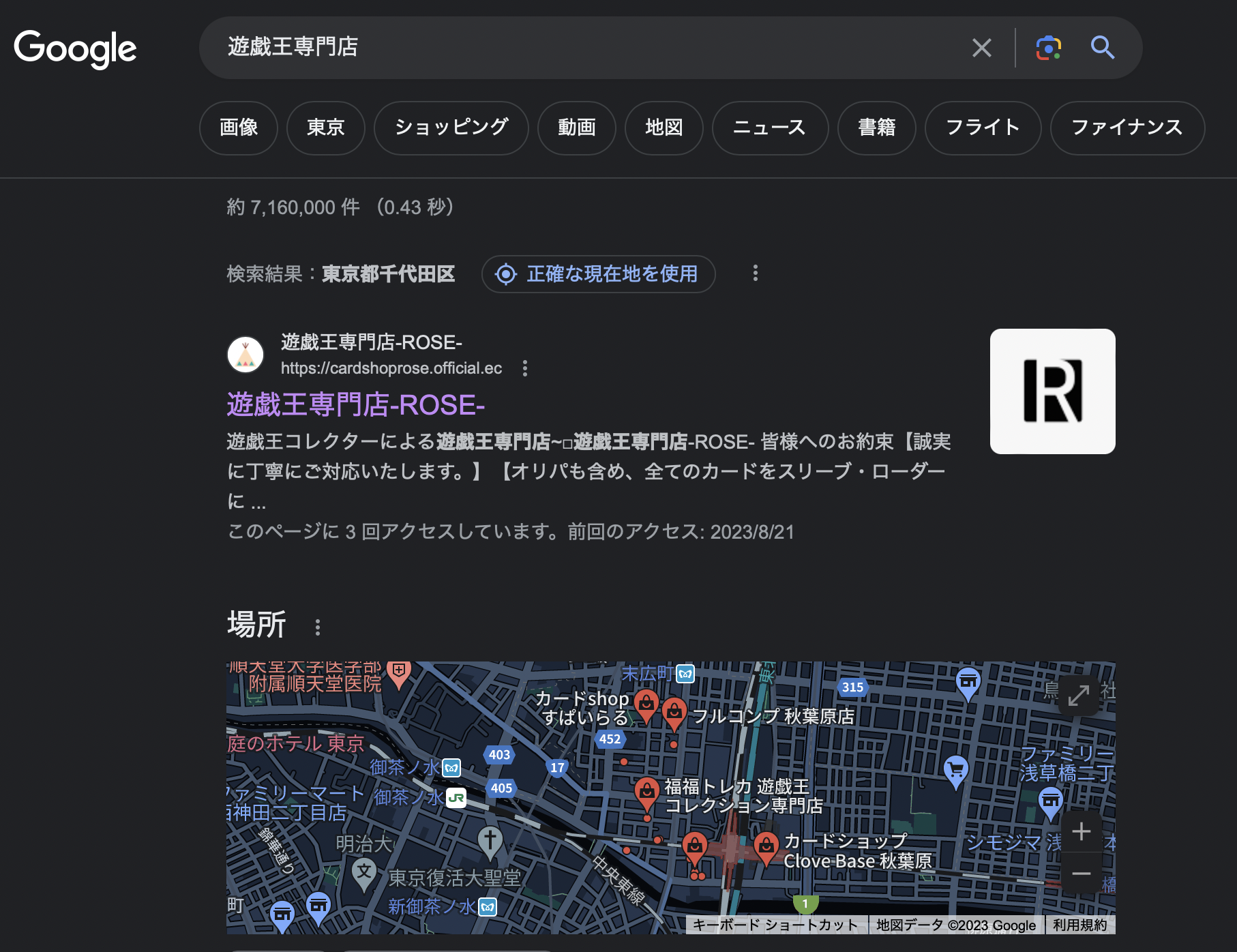1237x952 pixels.
Task: Open the 遊戯王専門店-ROSE- result title
Action: coord(355,405)
